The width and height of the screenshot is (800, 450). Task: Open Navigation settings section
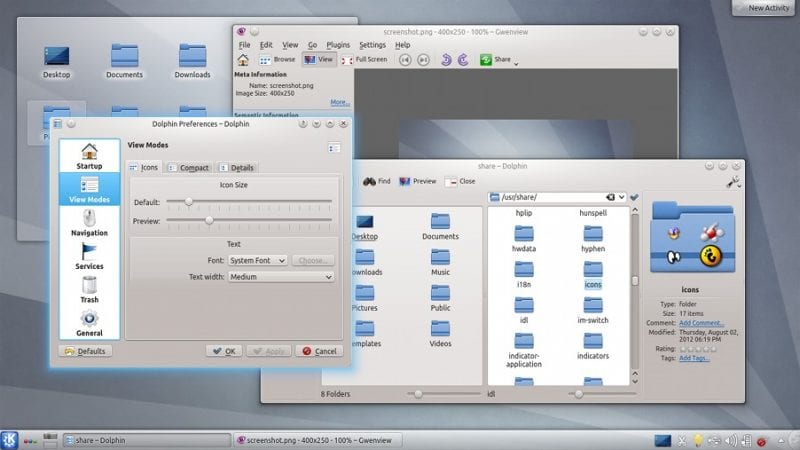point(89,223)
